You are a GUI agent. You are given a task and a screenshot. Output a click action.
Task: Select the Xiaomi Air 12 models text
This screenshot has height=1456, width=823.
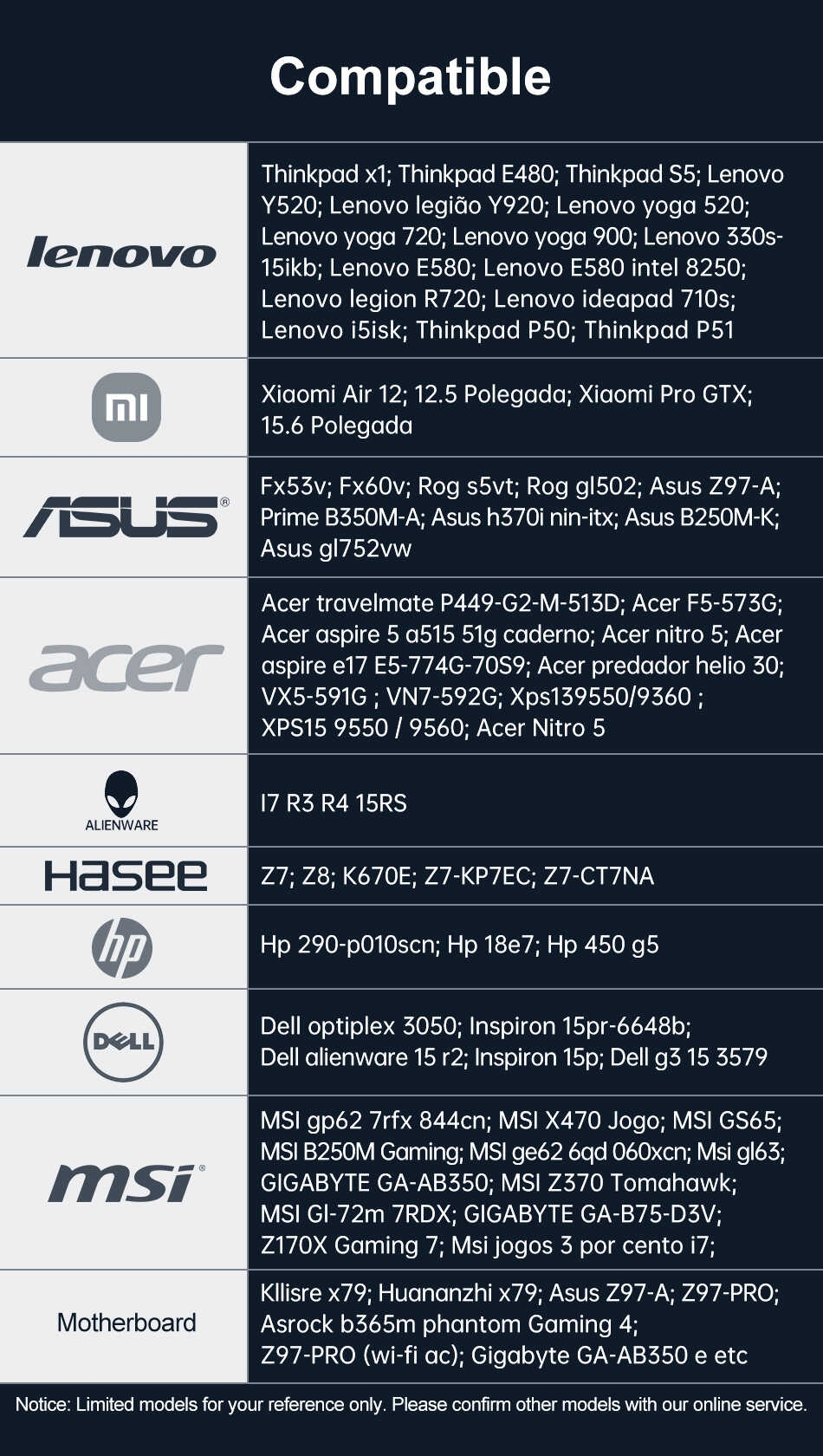point(506,409)
